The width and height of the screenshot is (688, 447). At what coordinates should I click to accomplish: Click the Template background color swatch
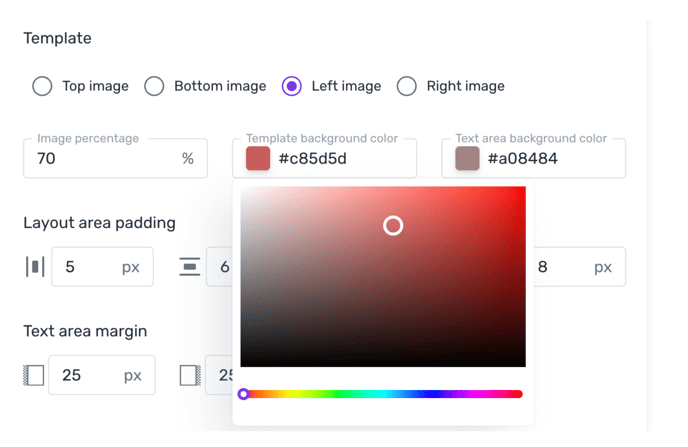pos(258,158)
